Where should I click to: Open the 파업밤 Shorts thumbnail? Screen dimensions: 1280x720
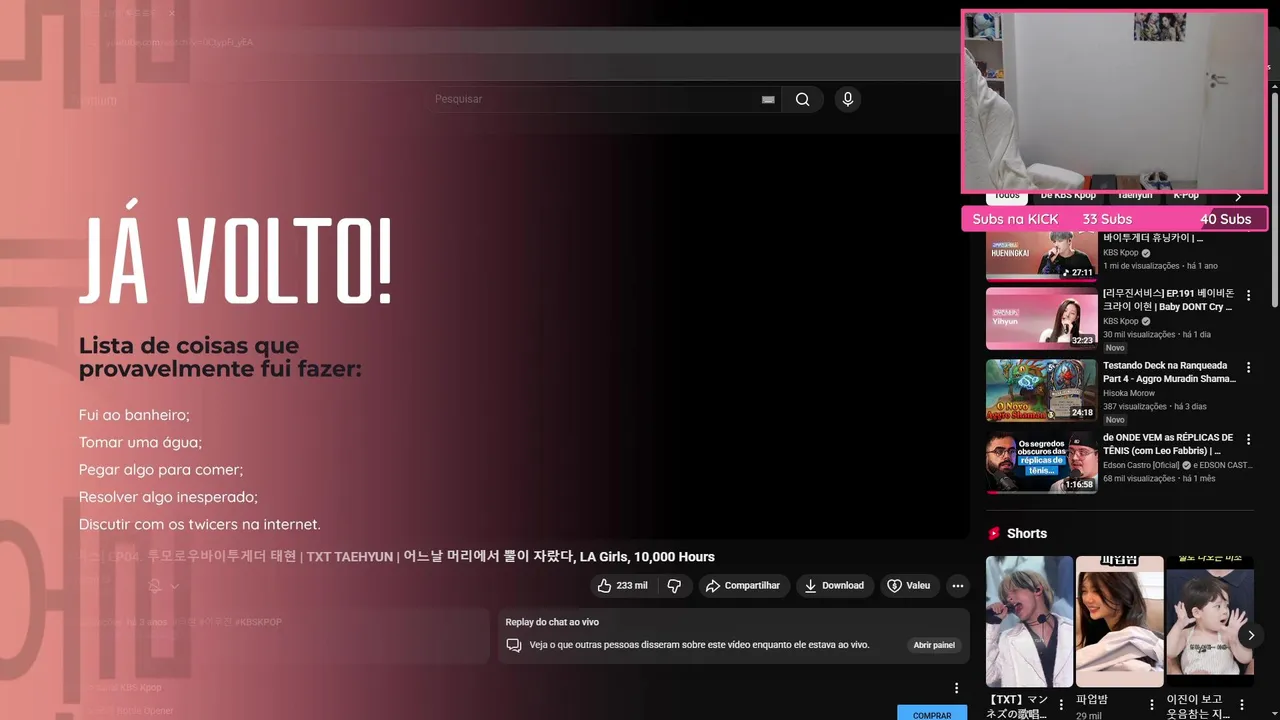(x=1120, y=621)
